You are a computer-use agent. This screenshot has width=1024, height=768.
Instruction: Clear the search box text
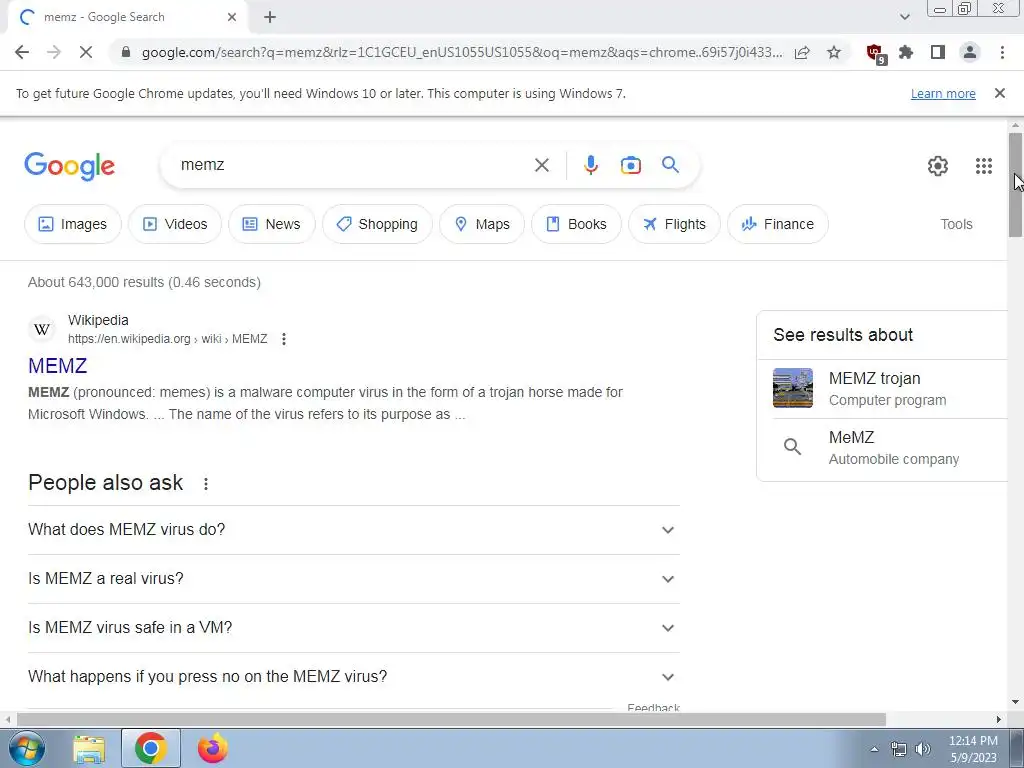click(x=542, y=165)
